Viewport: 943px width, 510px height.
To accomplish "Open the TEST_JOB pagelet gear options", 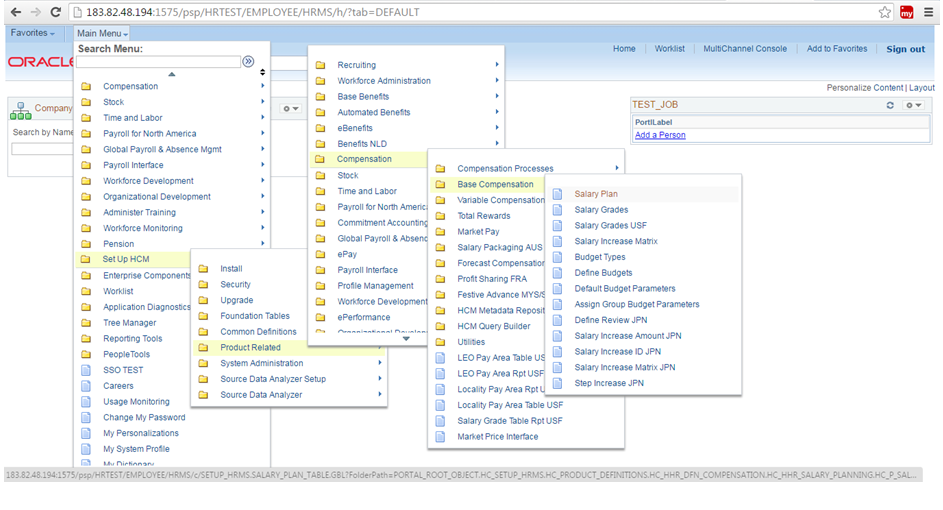I will pos(914,105).
